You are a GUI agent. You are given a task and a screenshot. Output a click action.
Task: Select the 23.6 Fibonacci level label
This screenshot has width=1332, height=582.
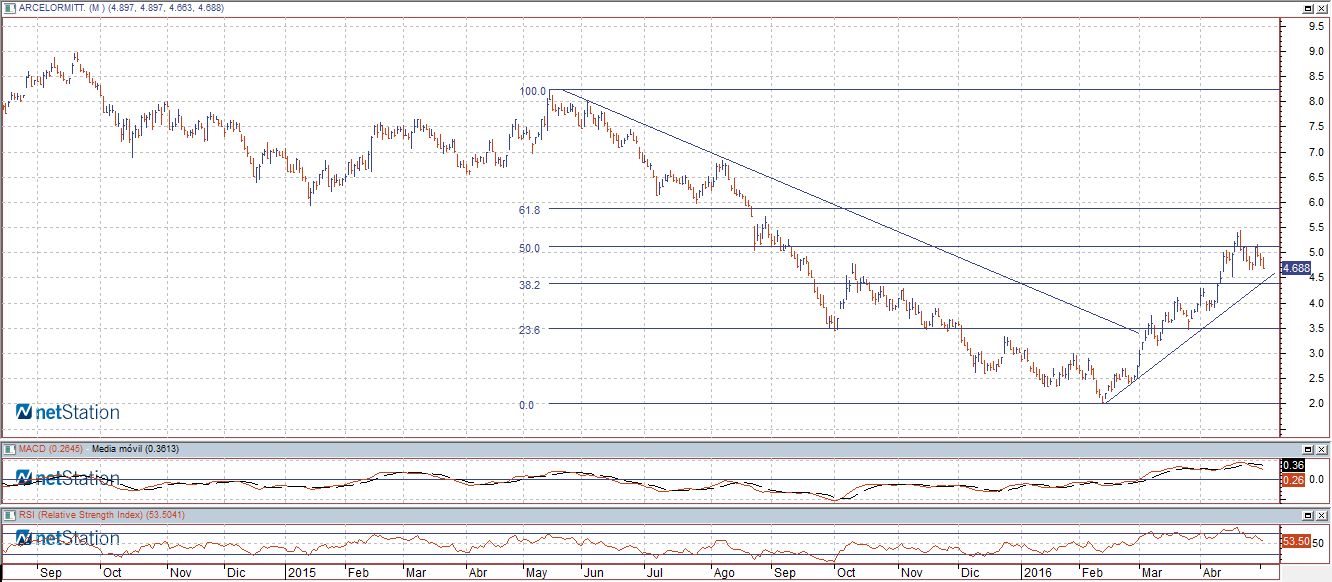click(530, 329)
